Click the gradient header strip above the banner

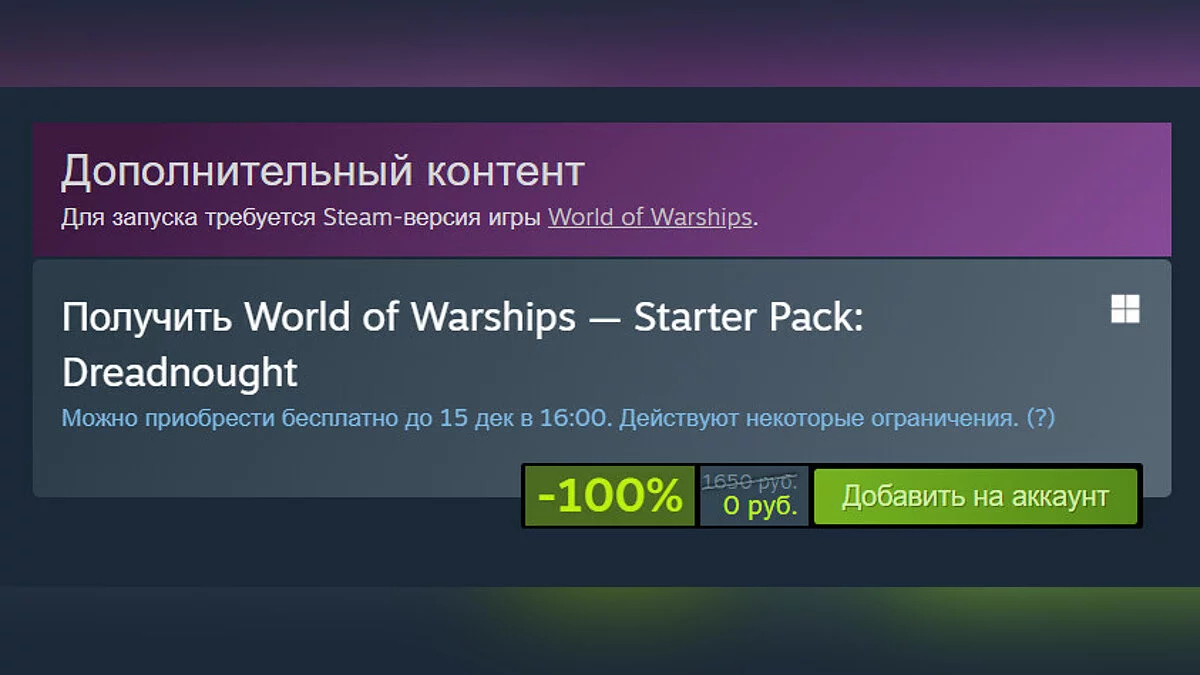point(600,45)
